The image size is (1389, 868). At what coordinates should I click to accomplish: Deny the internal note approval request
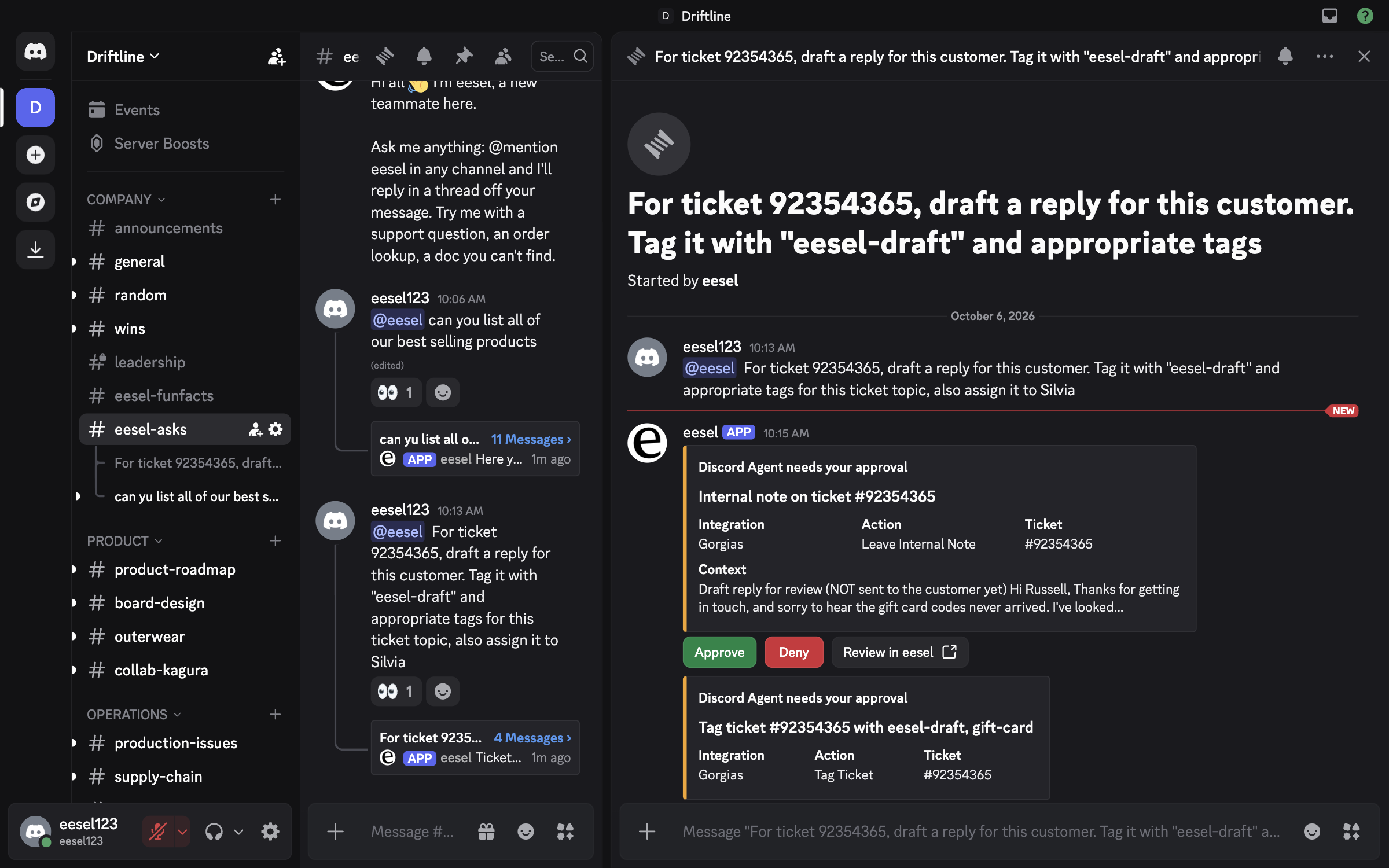pyautogui.click(x=793, y=652)
